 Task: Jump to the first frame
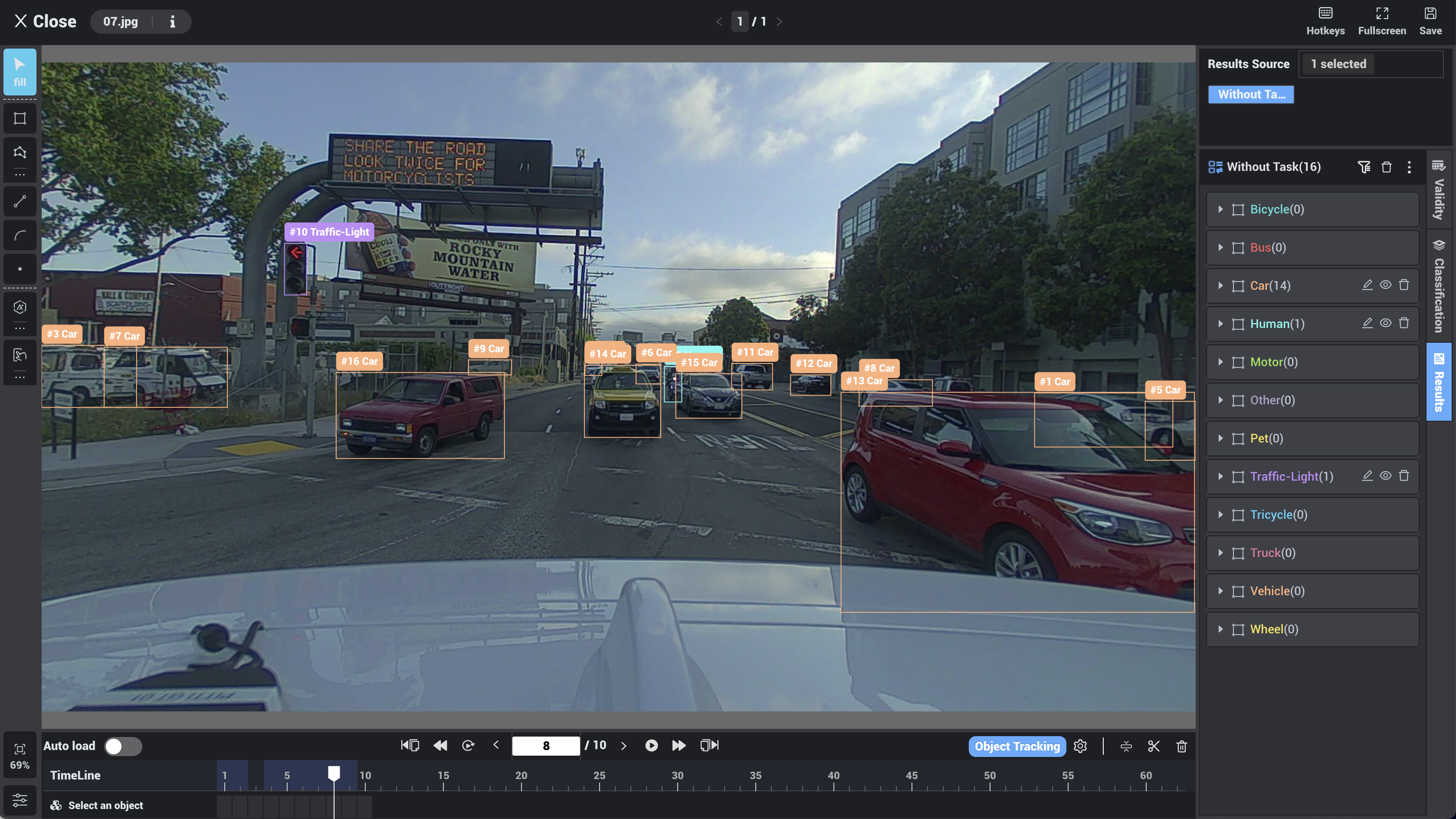[x=410, y=745]
